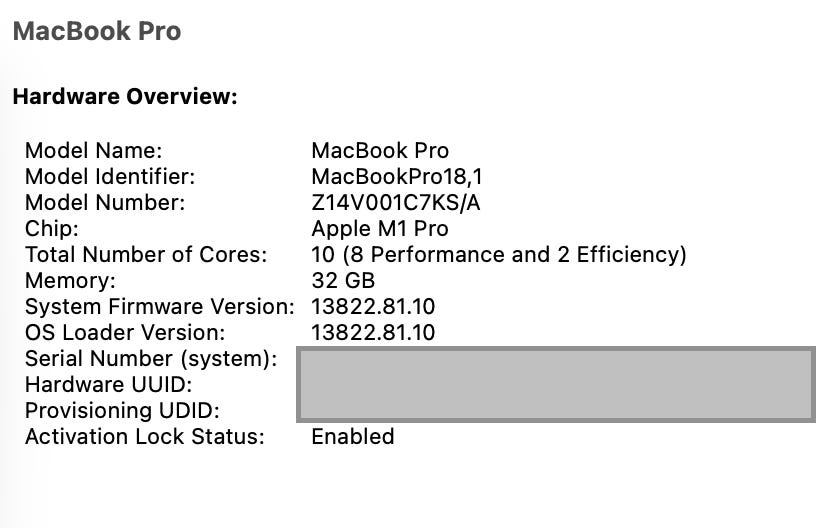This screenshot has height=528, width=822.
Task: Select the OS Loader Version number value
Action: [x=373, y=333]
